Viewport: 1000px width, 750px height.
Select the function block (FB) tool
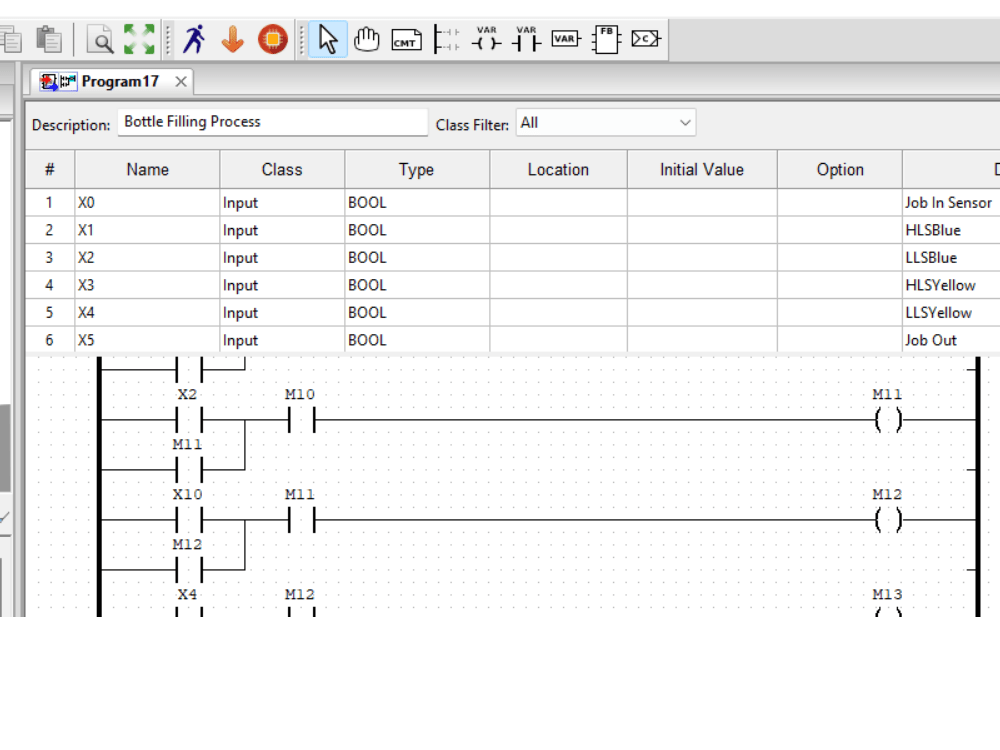[605, 39]
